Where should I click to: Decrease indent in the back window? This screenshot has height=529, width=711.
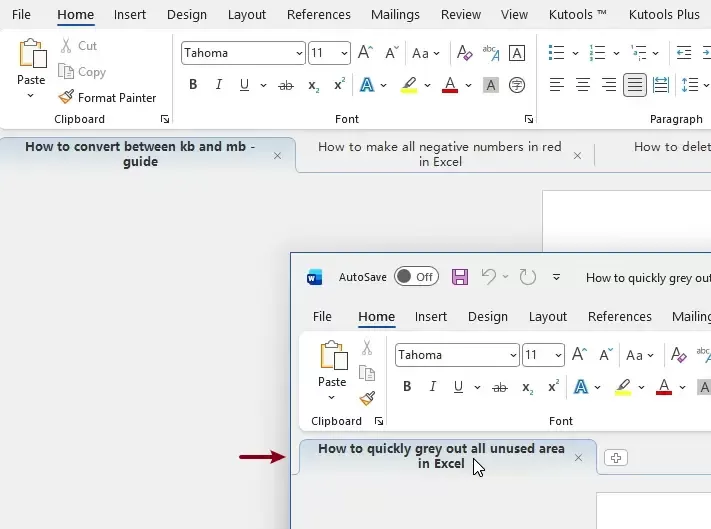tap(684, 53)
